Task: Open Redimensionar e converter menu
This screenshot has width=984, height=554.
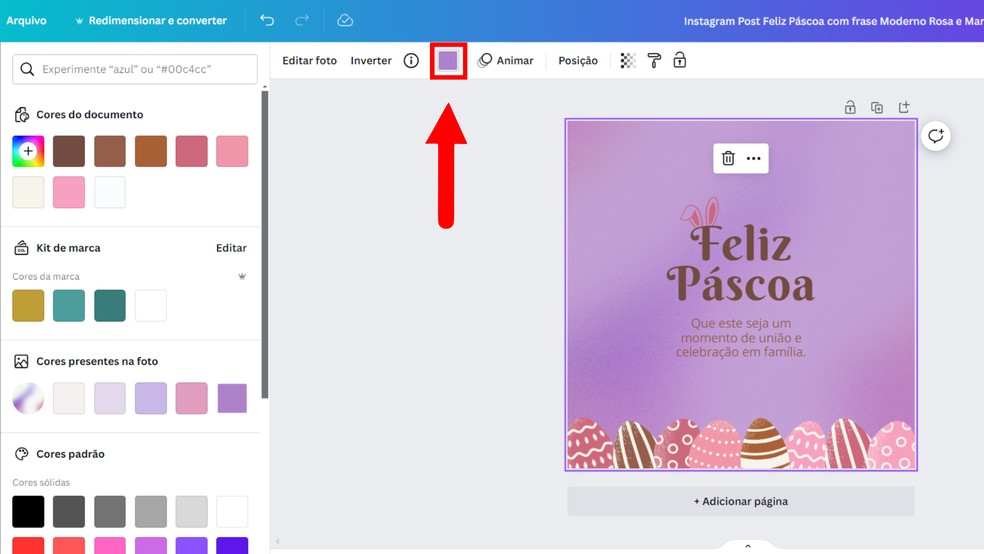Action: click(x=151, y=20)
